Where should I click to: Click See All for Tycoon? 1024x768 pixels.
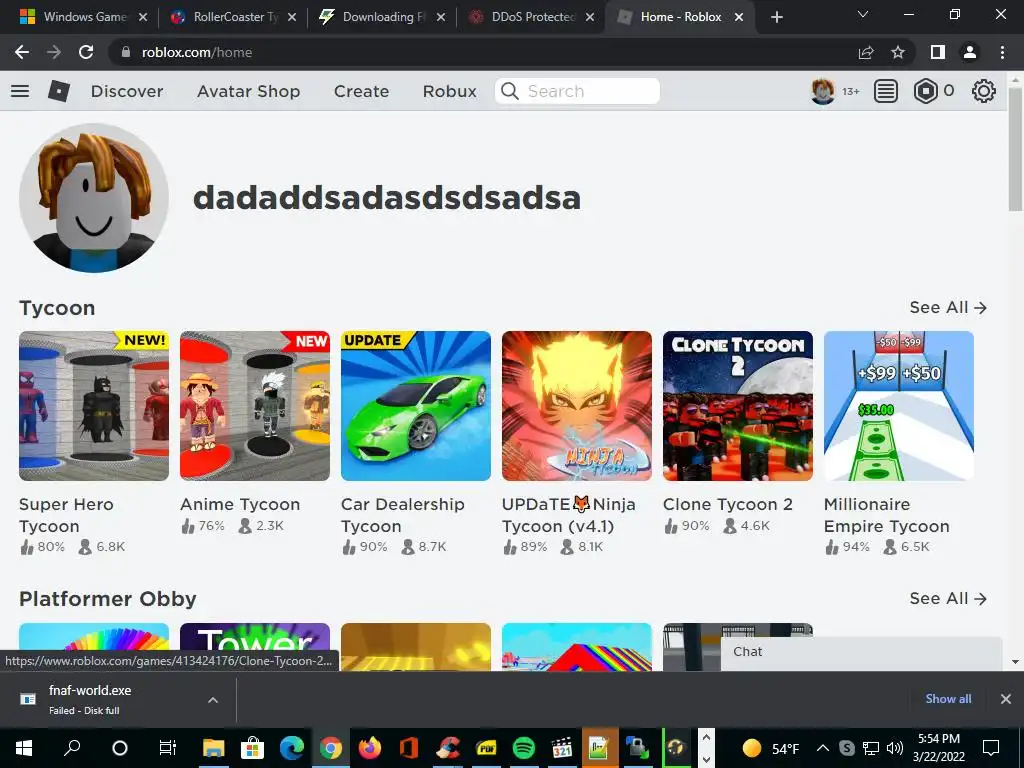coord(948,308)
